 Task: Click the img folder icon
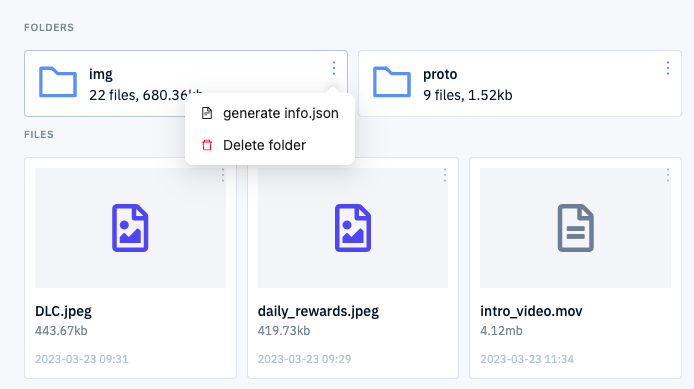click(58, 82)
